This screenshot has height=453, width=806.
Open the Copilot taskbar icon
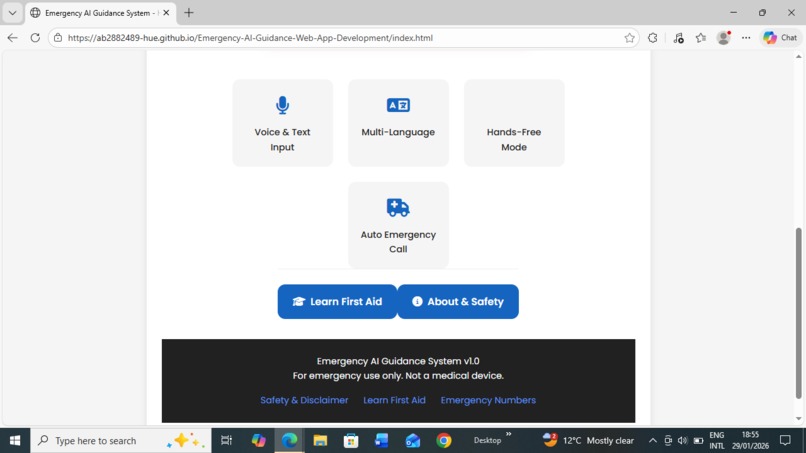pos(259,441)
